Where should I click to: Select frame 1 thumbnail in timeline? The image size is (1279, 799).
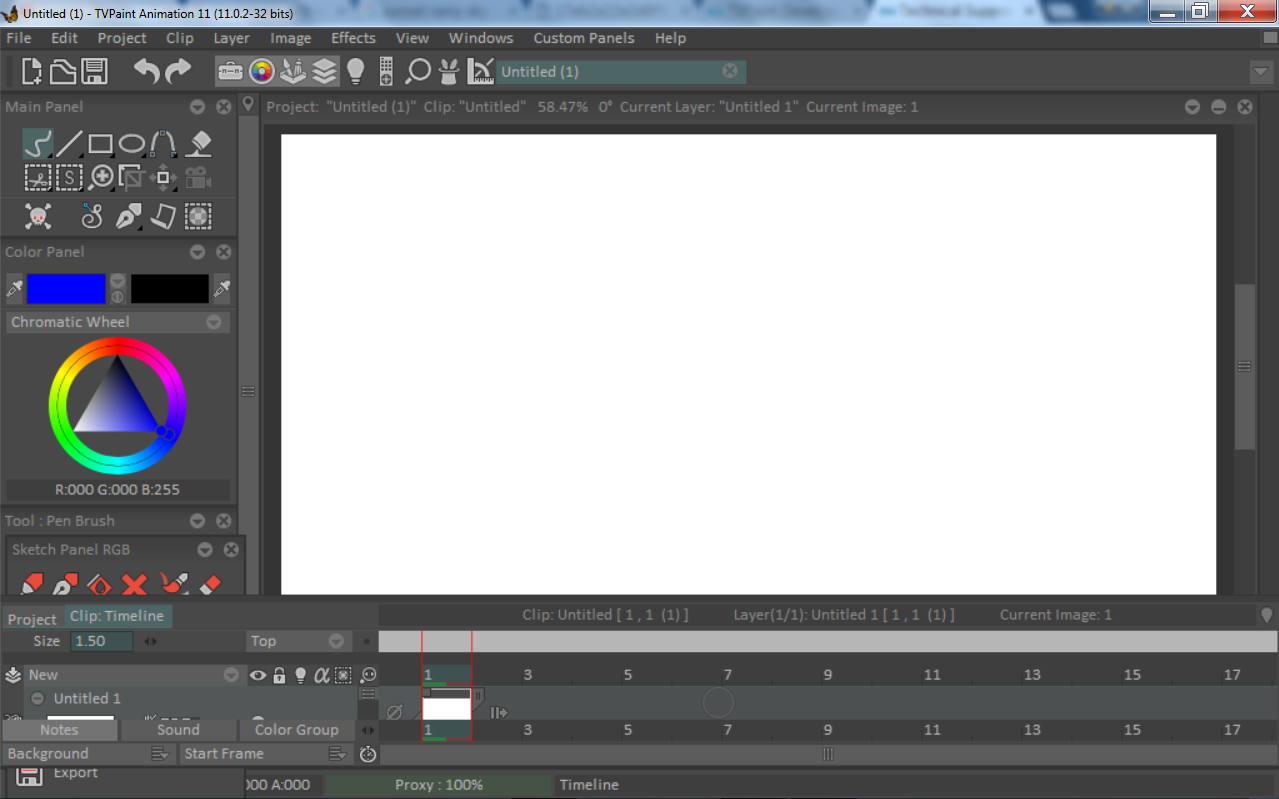[x=447, y=709]
